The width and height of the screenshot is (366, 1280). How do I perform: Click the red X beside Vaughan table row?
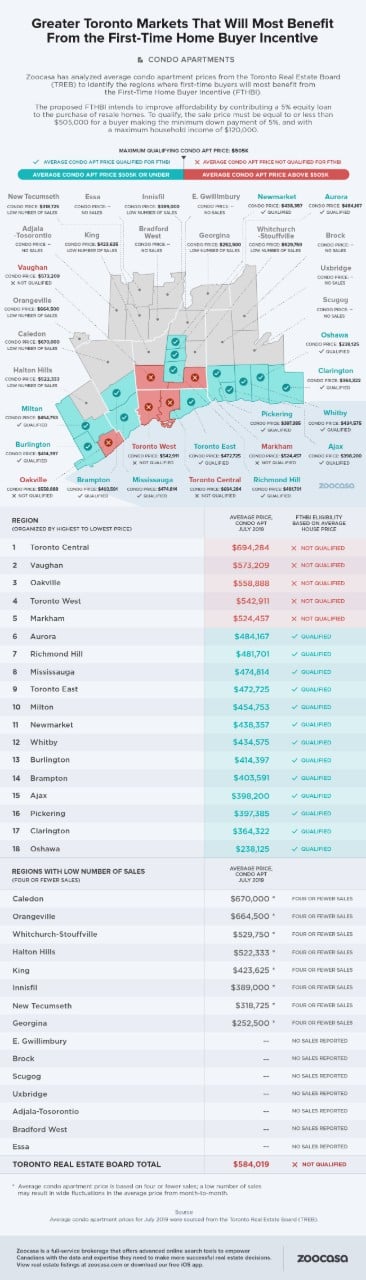click(296, 566)
